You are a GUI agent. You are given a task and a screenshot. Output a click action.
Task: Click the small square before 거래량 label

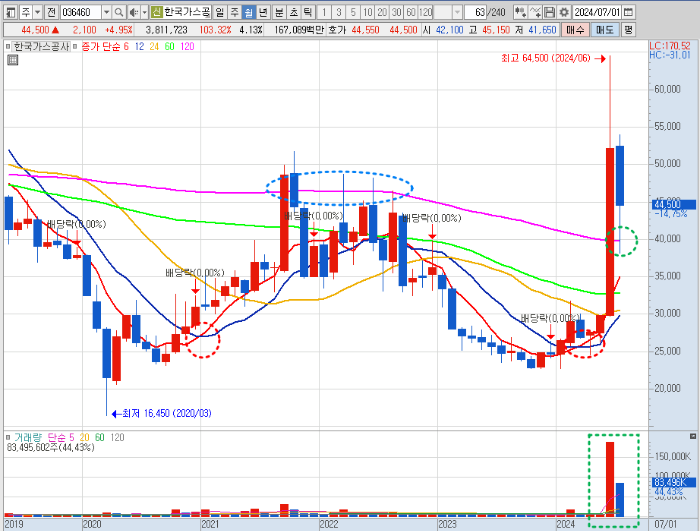pyautogui.click(x=8, y=437)
